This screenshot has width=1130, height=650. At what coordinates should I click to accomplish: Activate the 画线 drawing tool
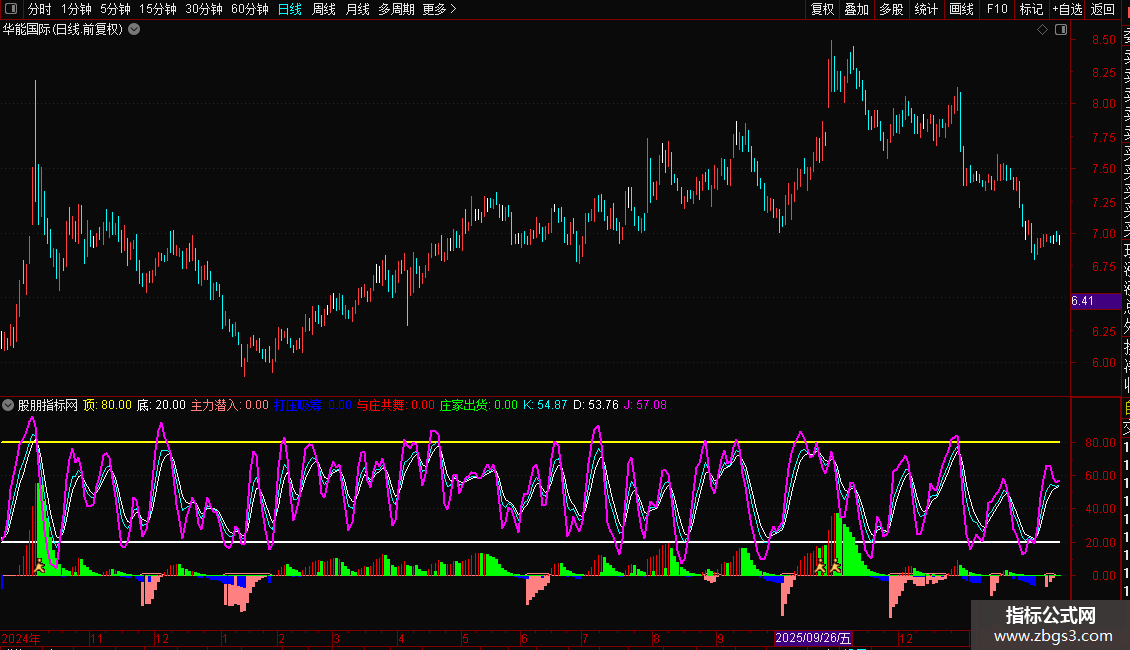point(961,9)
